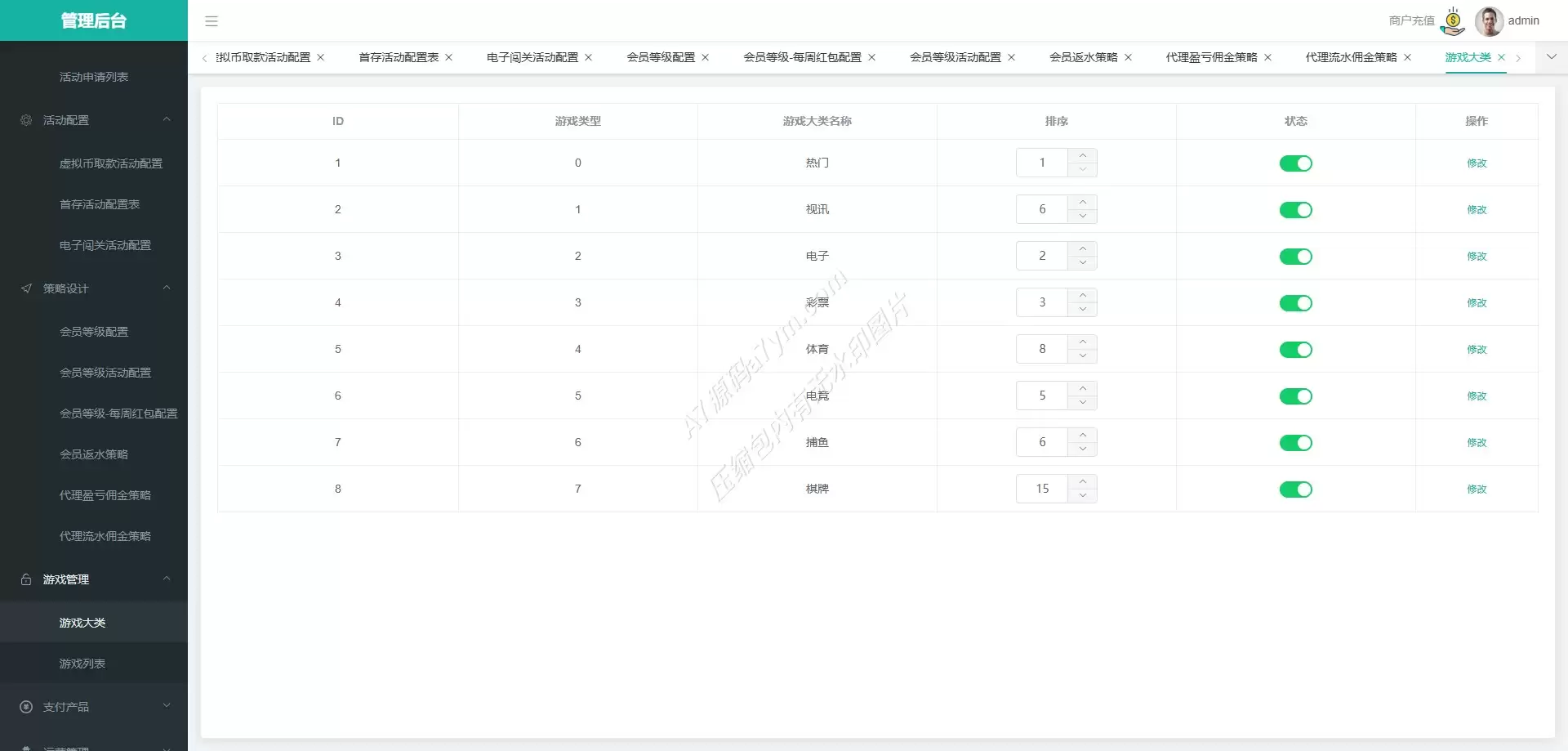Screen dimensions: 1568x751
Task: Click the hamburger sidebar collapse icon
Action: [x=212, y=21]
